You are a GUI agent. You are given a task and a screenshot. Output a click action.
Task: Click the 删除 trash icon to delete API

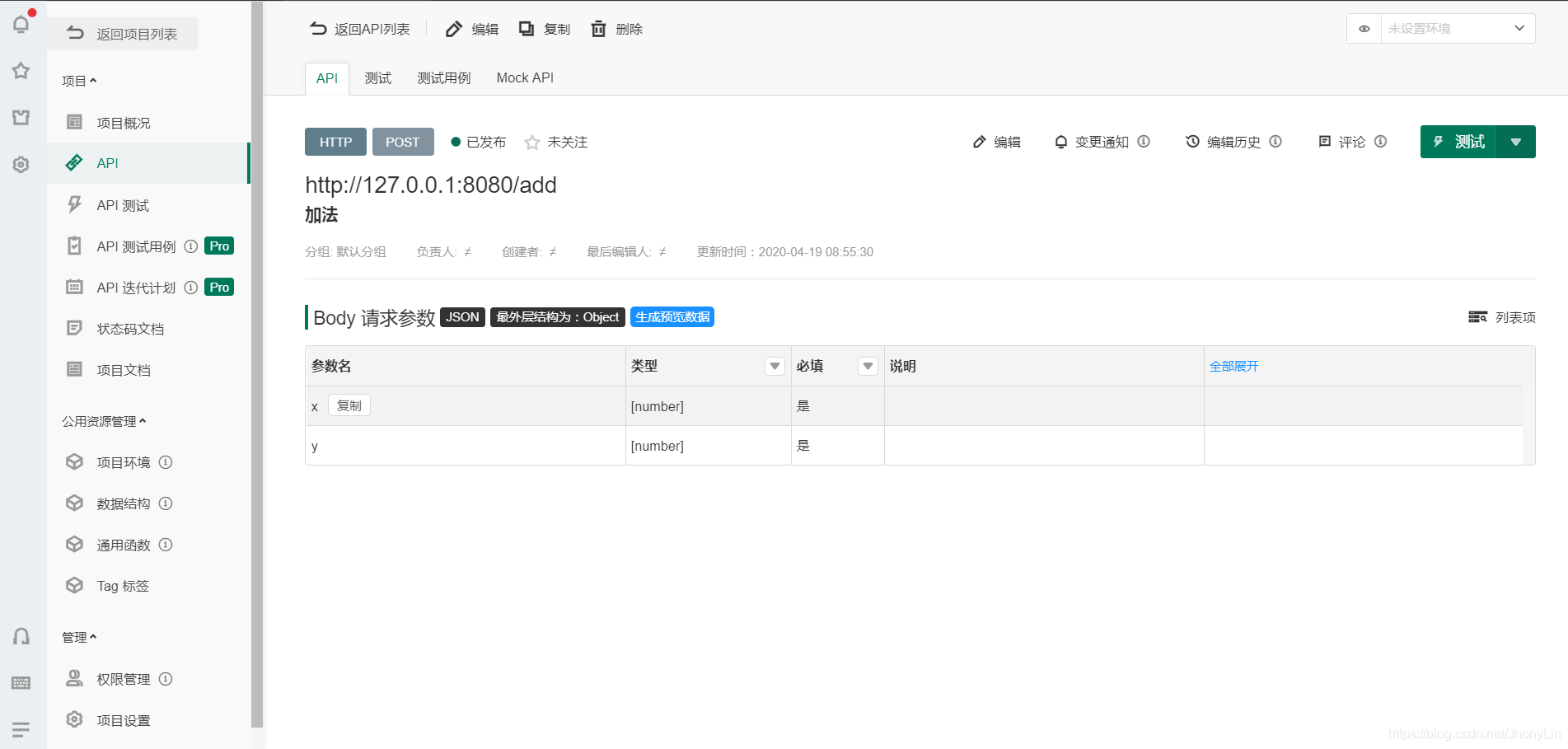(599, 28)
